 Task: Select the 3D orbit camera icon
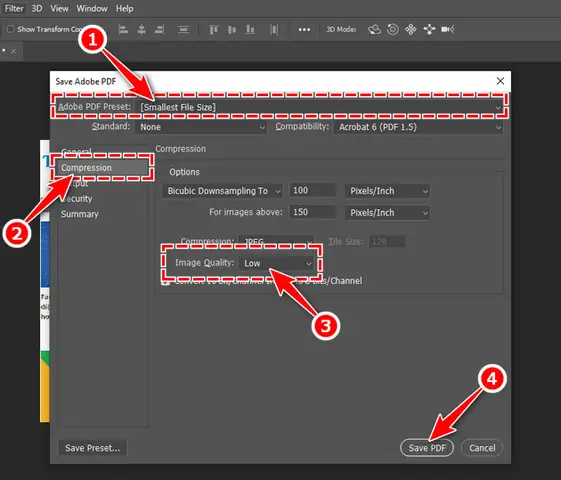pos(374,29)
